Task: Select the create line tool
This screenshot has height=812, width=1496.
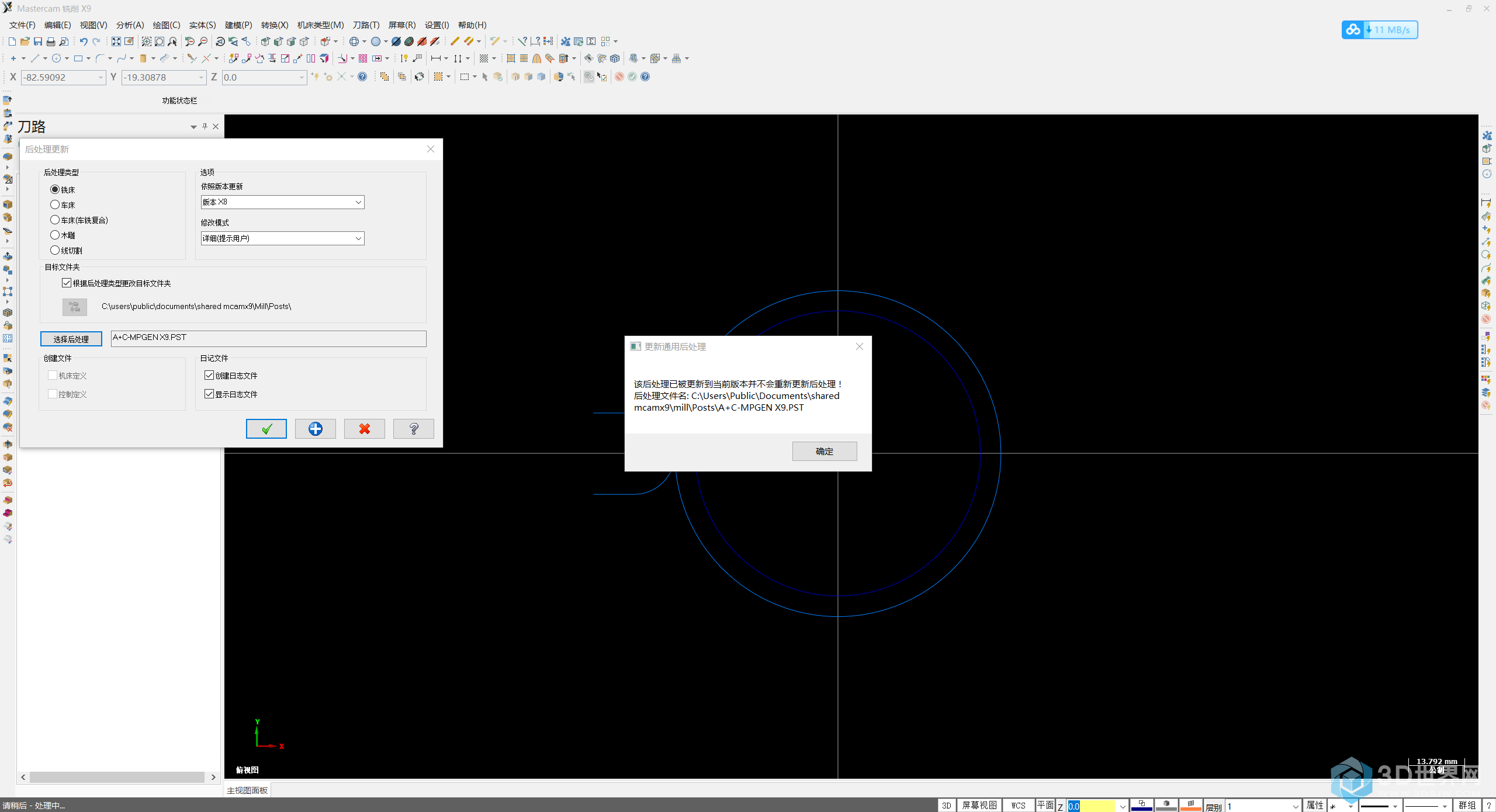Action: pyautogui.click(x=35, y=58)
